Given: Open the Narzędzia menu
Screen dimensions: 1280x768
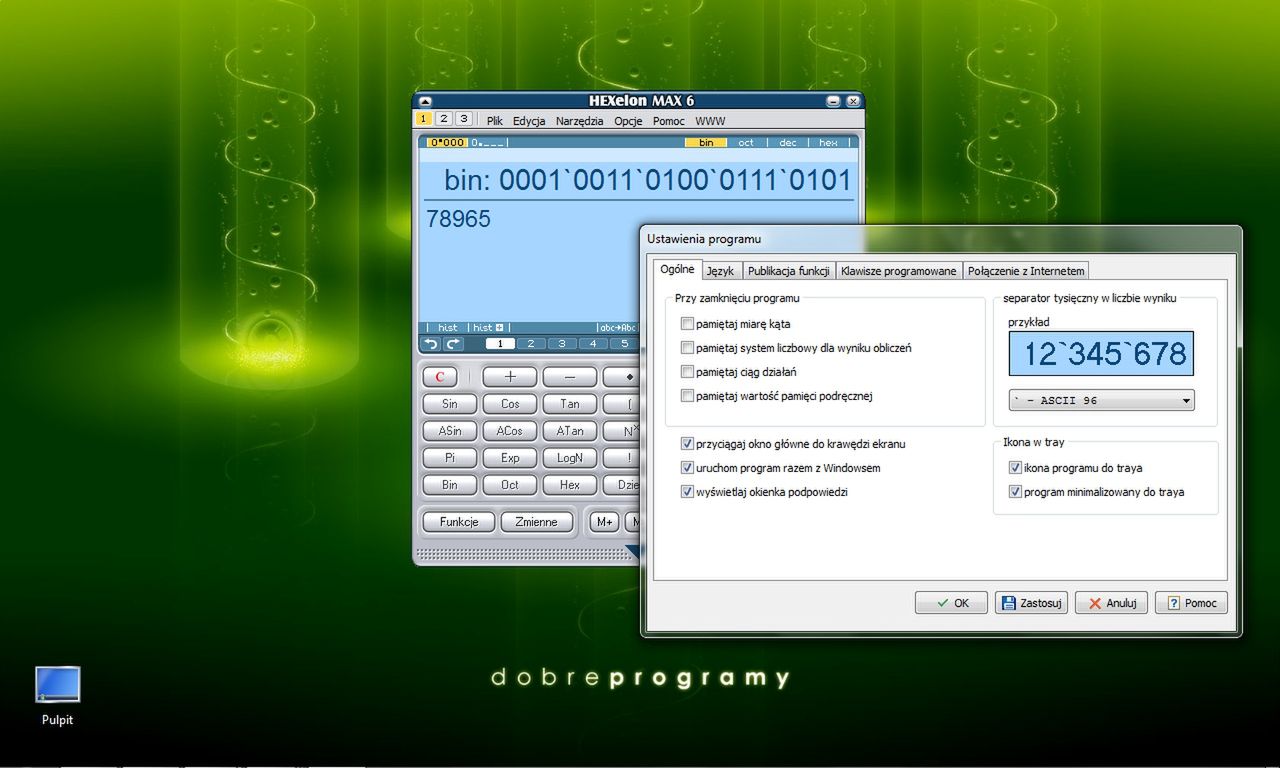Looking at the screenshot, I should click(x=580, y=121).
